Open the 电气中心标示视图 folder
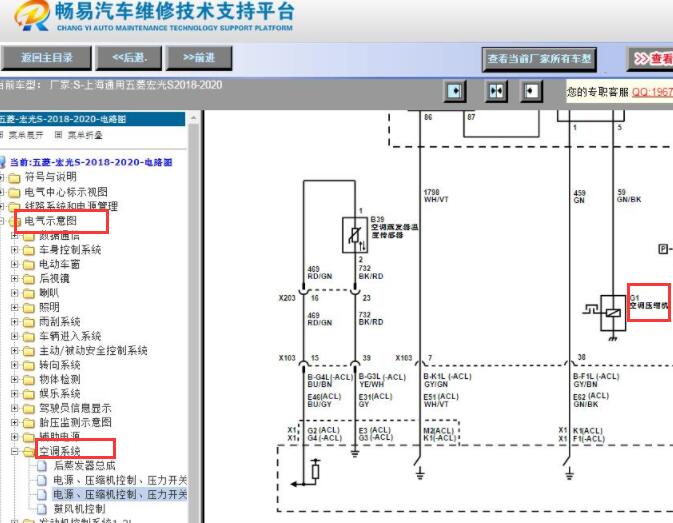The width and height of the screenshot is (673, 523). 66,192
